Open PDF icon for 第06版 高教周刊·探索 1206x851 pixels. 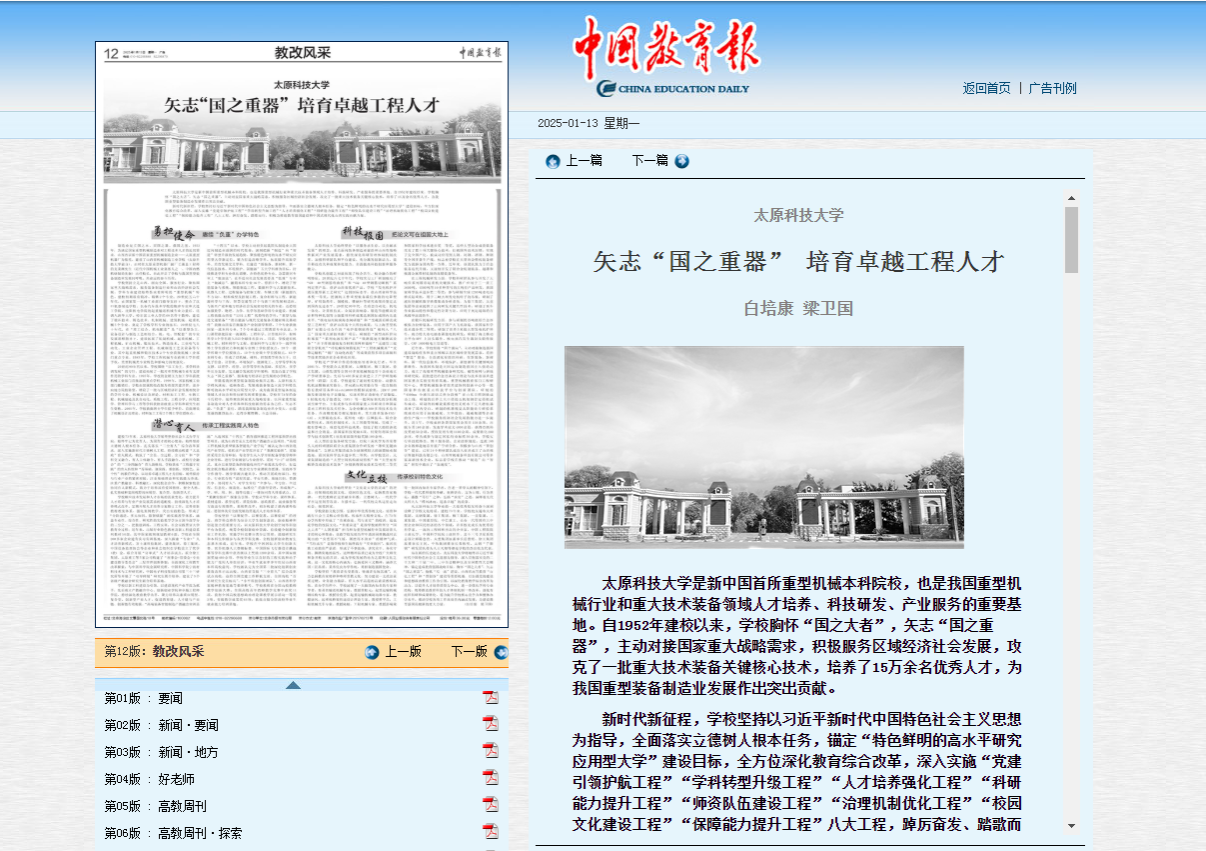pyautogui.click(x=491, y=832)
